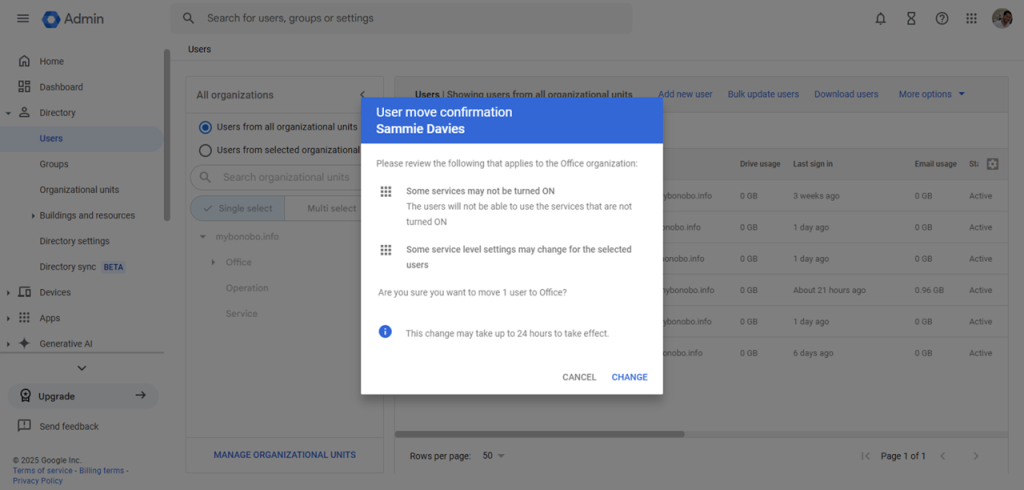Viewport: 1024px width, 490px height.
Task: Select the Service organizational unit
Action: click(242, 314)
